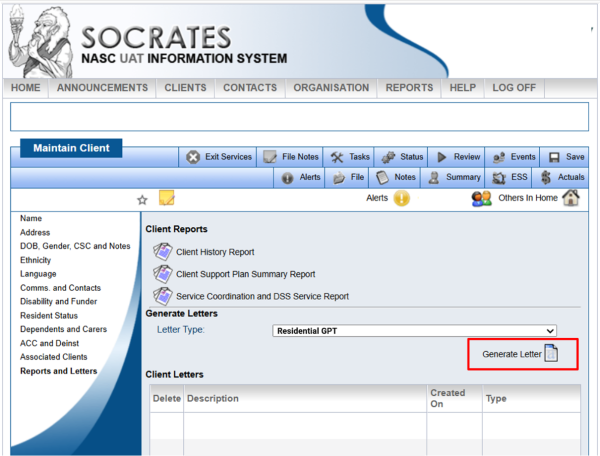
Task: Click the Type column header
Action: point(532,399)
